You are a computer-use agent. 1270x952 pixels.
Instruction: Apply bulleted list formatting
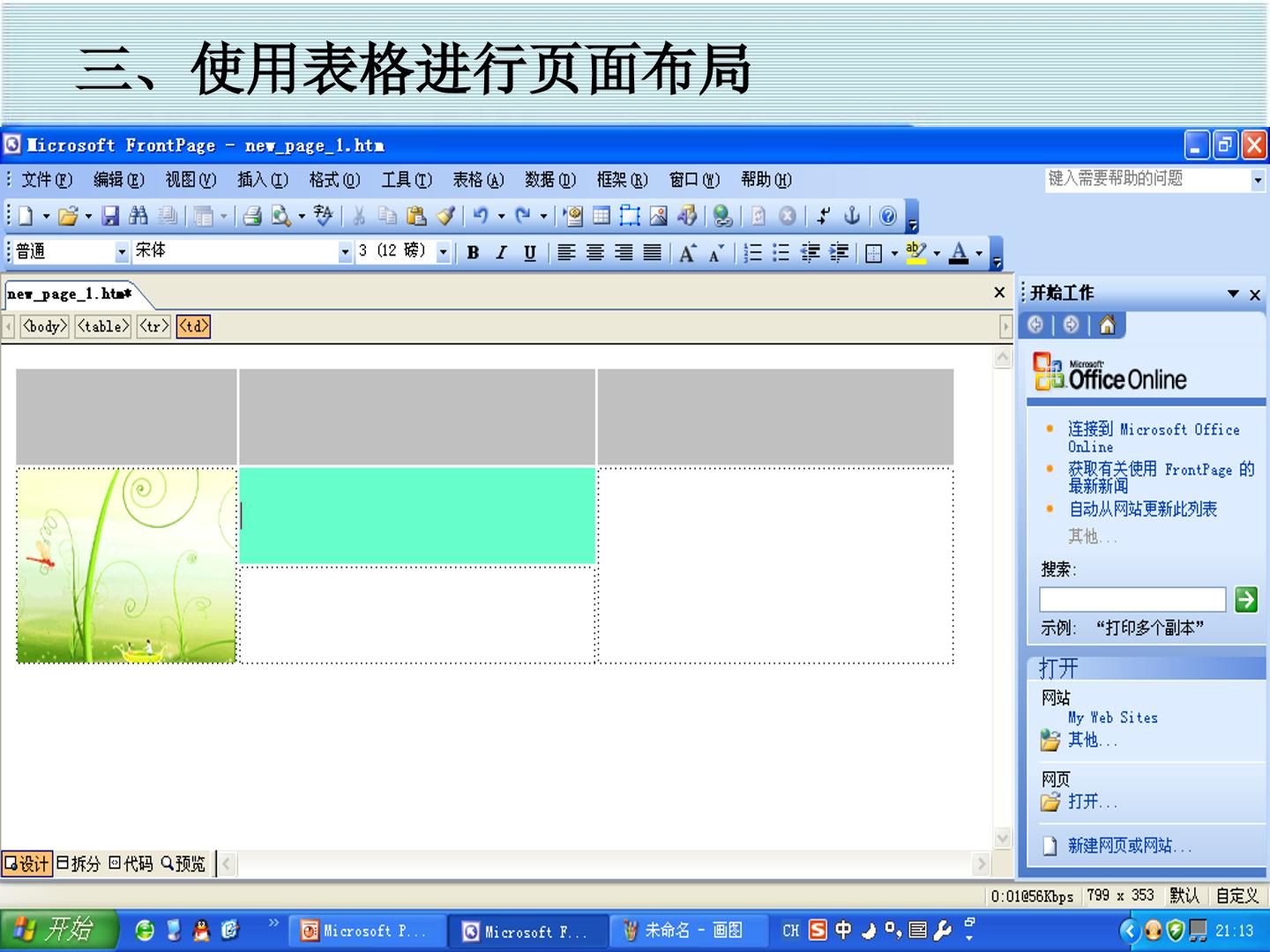coord(781,253)
